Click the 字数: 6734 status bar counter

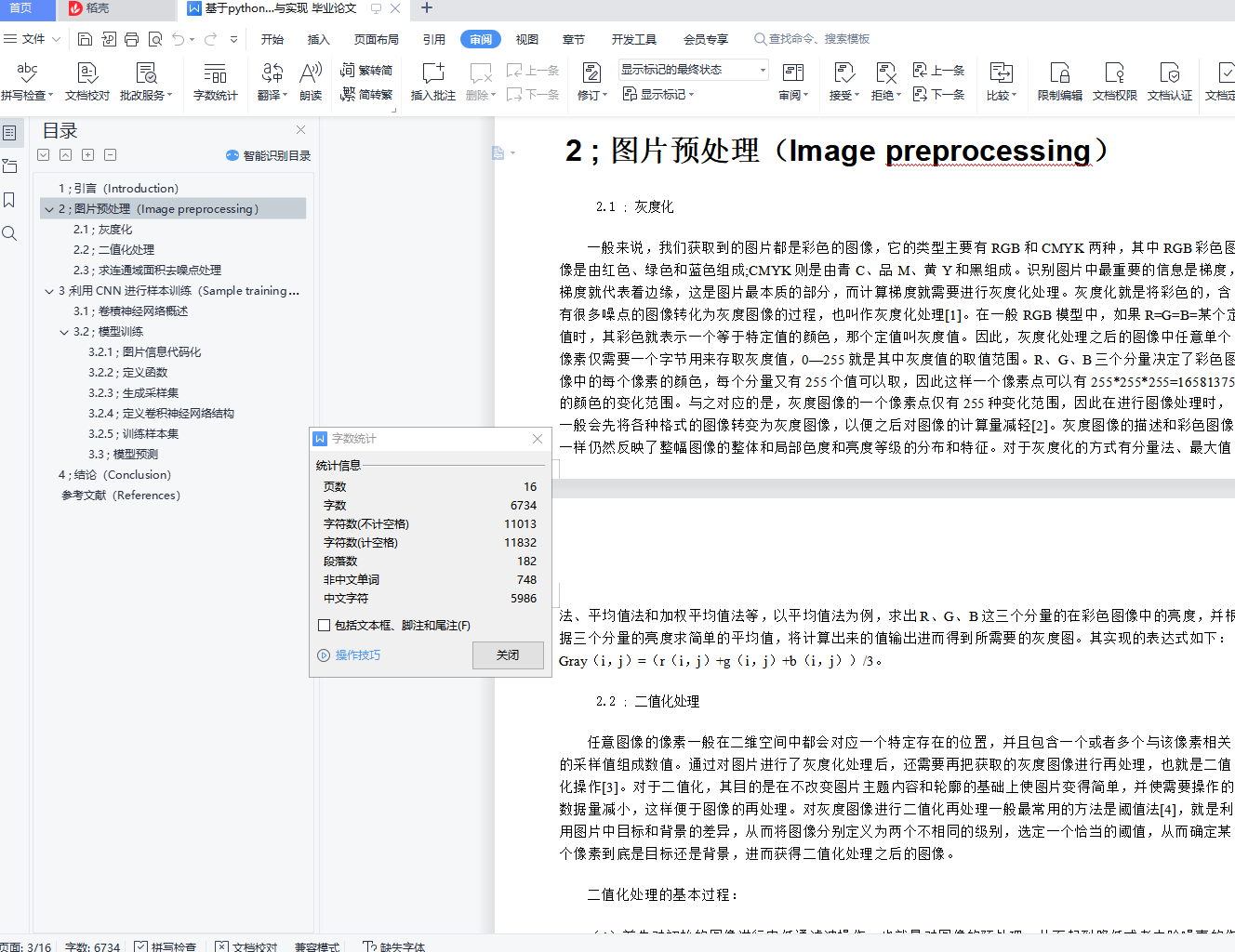point(93,946)
